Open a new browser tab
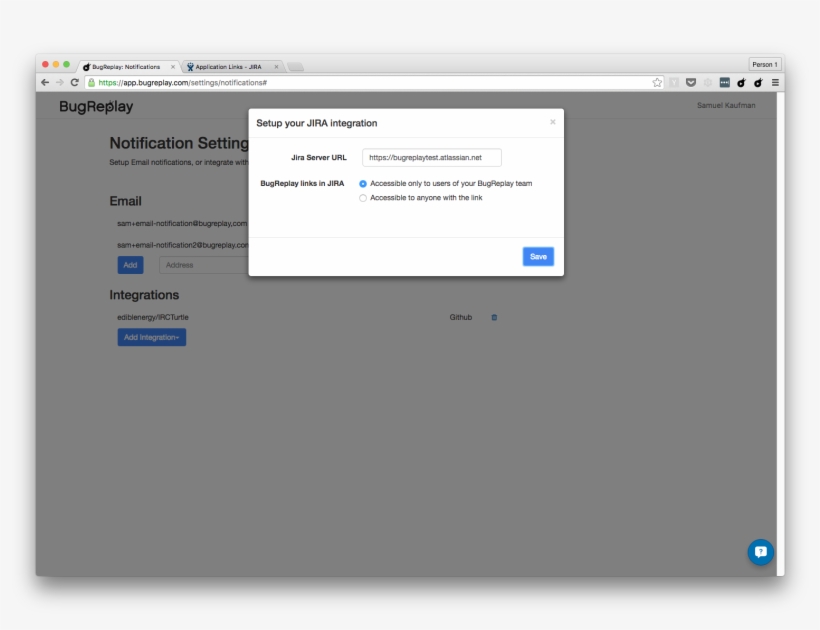This screenshot has width=820, height=630. pyautogui.click(x=295, y=67)
